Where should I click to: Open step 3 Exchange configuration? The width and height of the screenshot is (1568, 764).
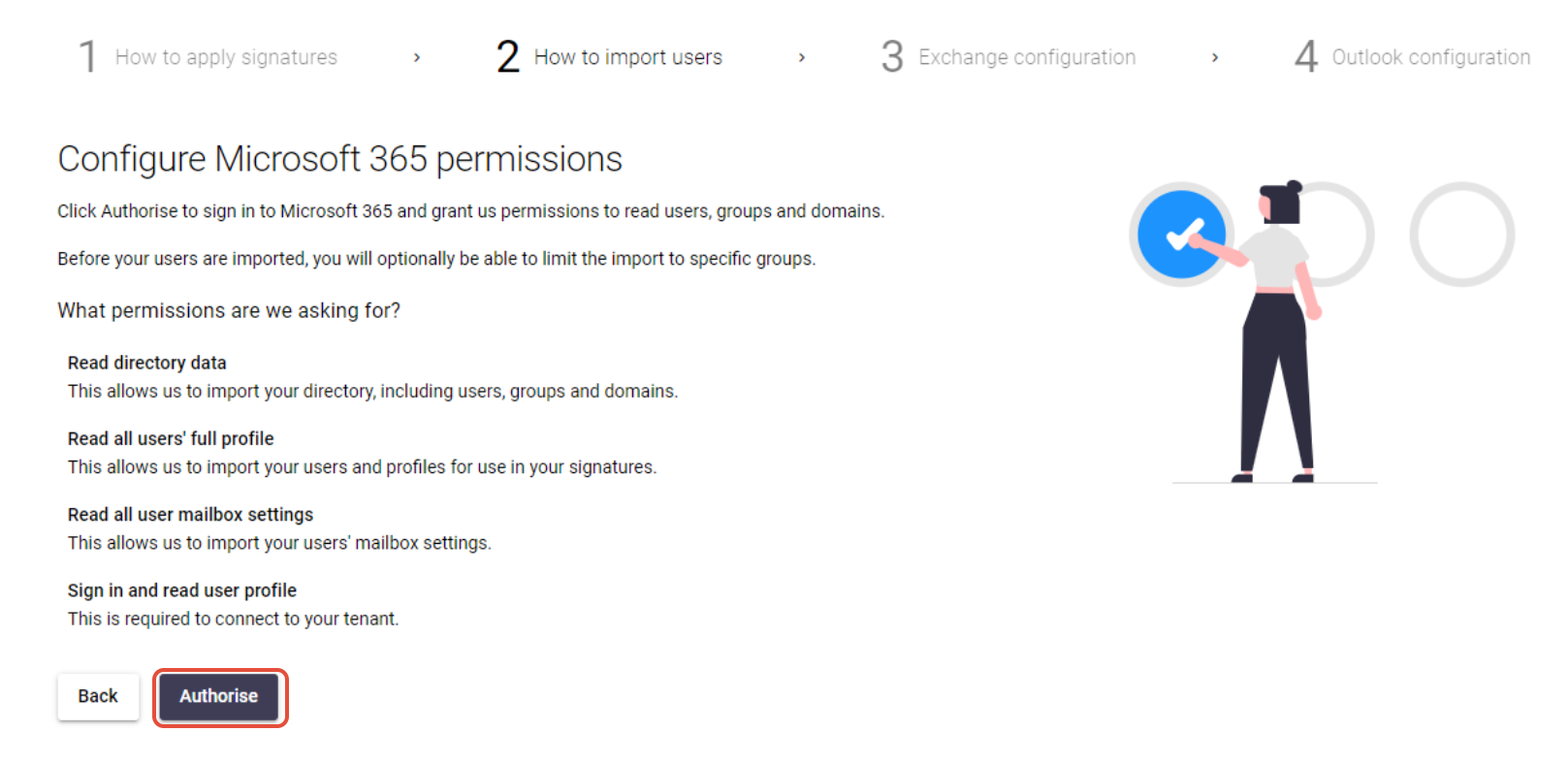coord(1008,57)
